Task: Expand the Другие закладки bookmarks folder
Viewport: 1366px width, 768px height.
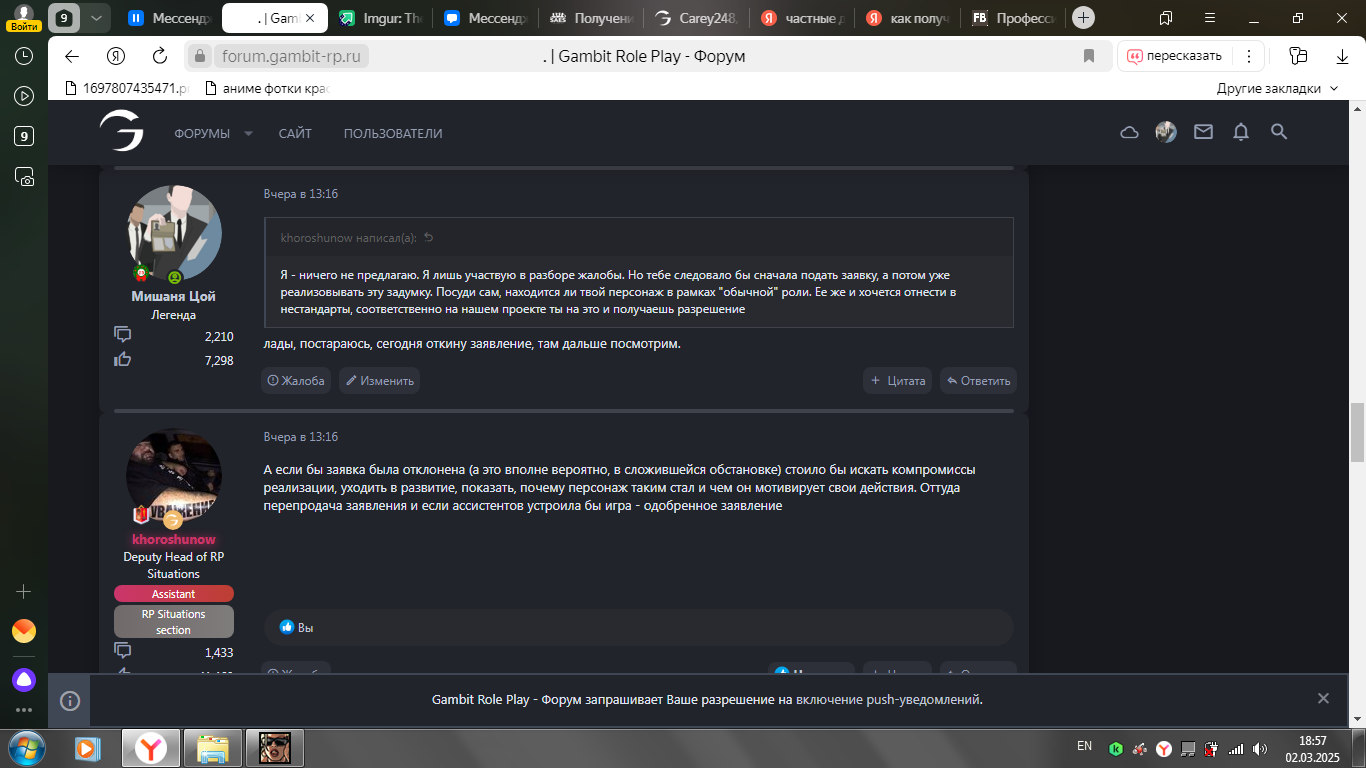Action: click(1276, 88)
